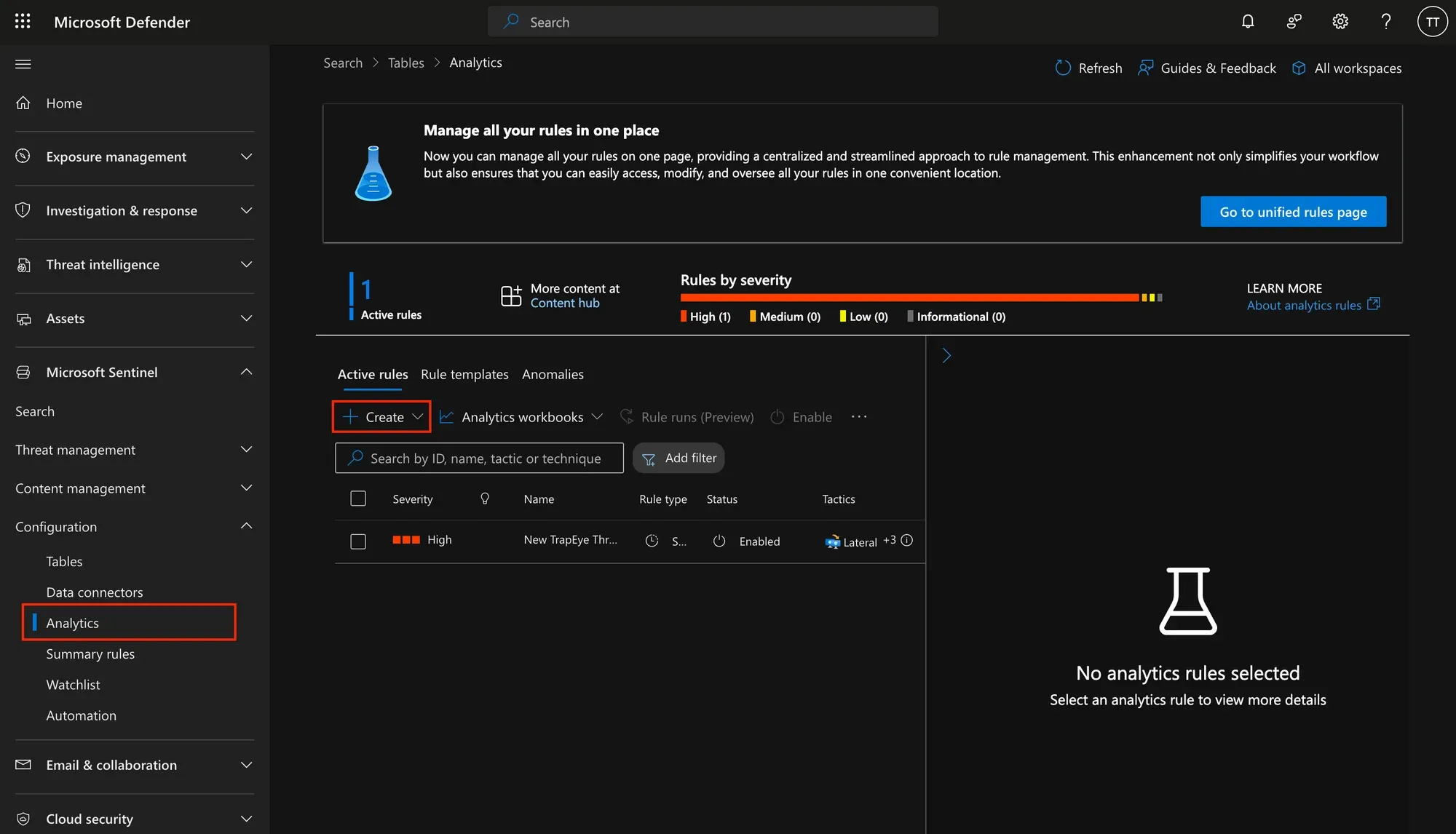This screenshot has height=834, width=1456.
Task: Open the settings gear icon
Action: click(1340, 21)
